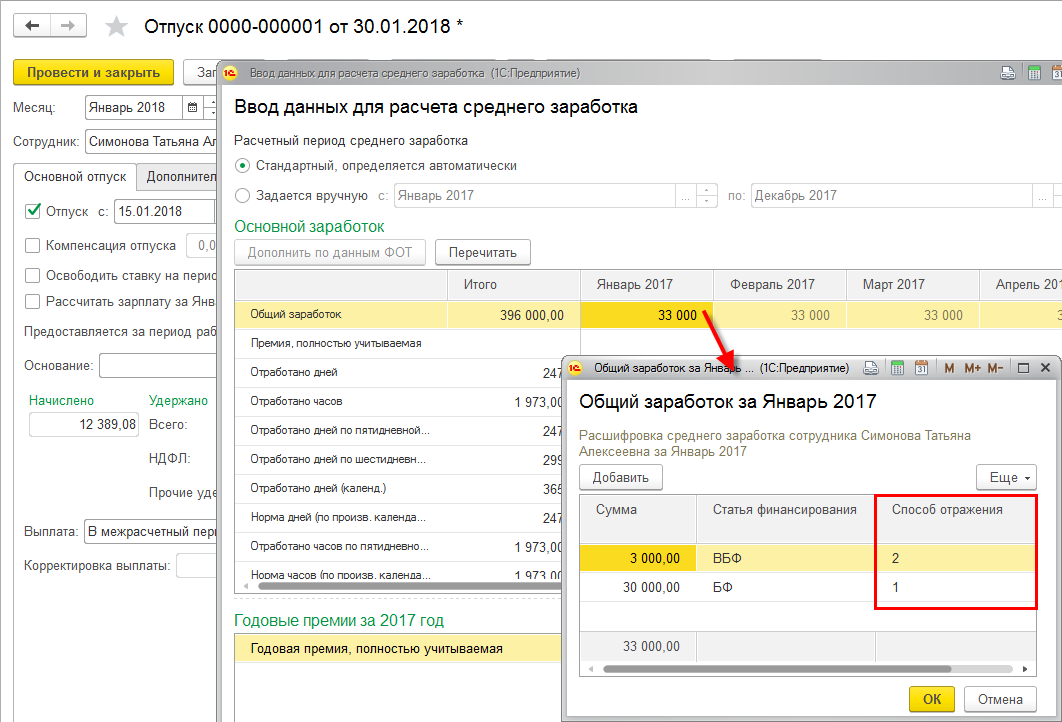
Task: Maximize the Общий заработок за Январь dialog
Action: pyautogui.click(x=1023, y=368)
